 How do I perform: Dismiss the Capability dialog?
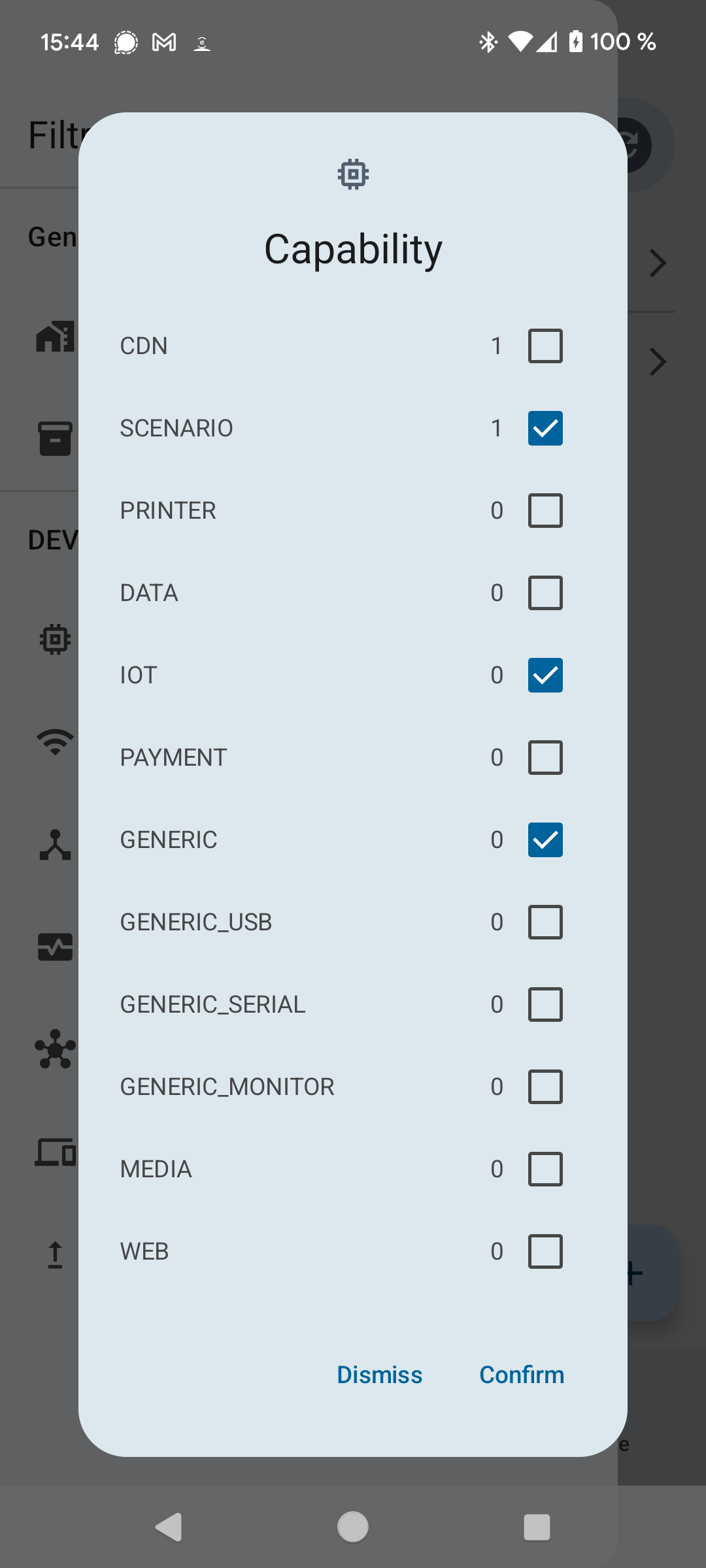click(379, 1375)
